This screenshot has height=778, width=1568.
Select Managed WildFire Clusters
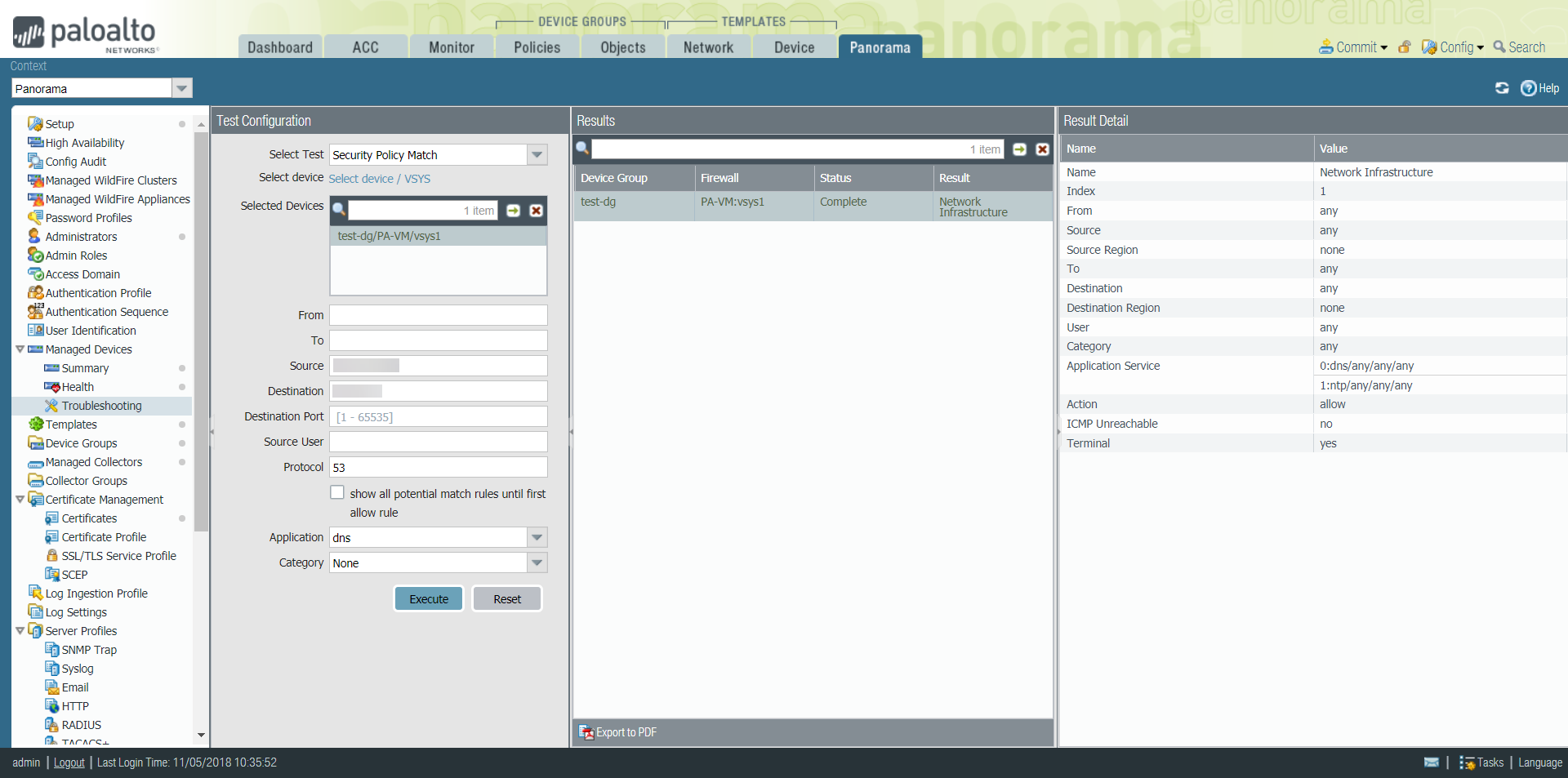click(111, 180)
